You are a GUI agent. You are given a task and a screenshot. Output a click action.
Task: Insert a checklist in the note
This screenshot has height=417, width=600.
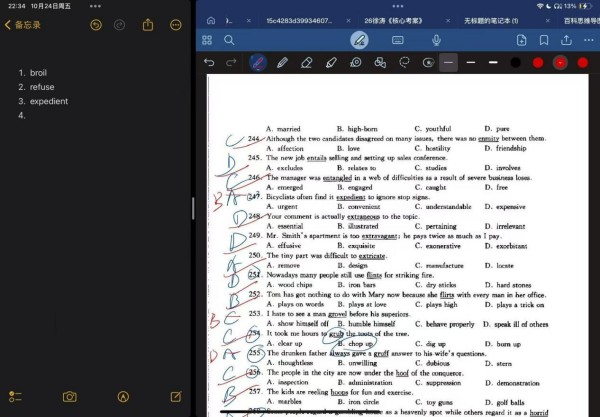click(x=15, y=397)
